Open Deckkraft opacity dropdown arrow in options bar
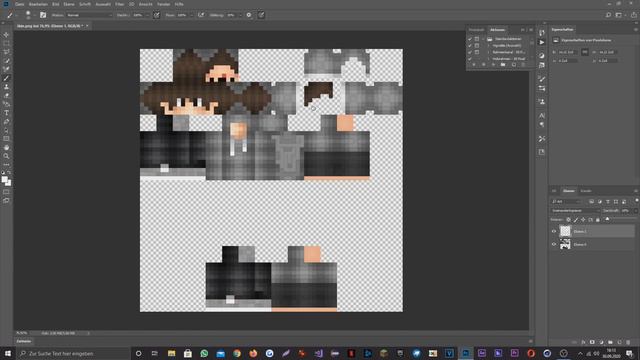Viewport: 640px width, 360px height. pyautogui.click(x=147, y=15)
